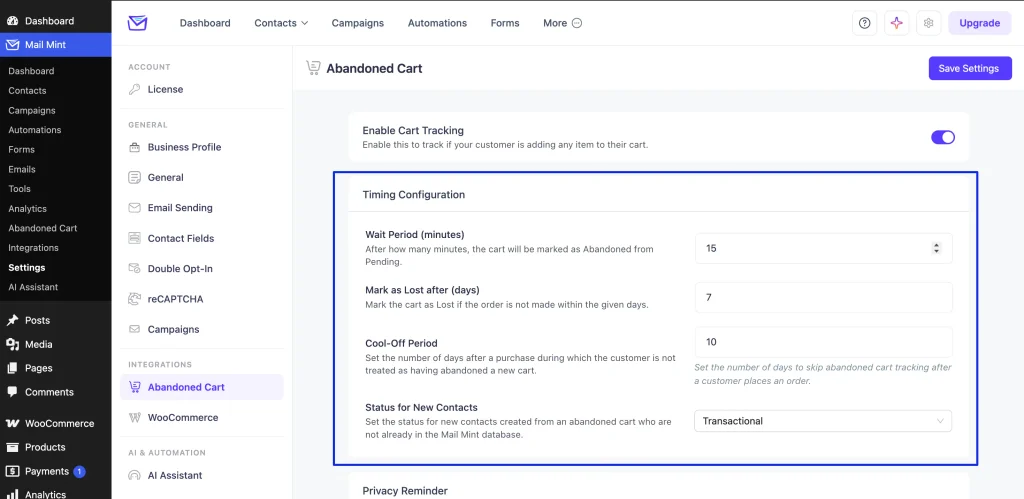Open the Dashboard tab in top navigation

point(205,23)
